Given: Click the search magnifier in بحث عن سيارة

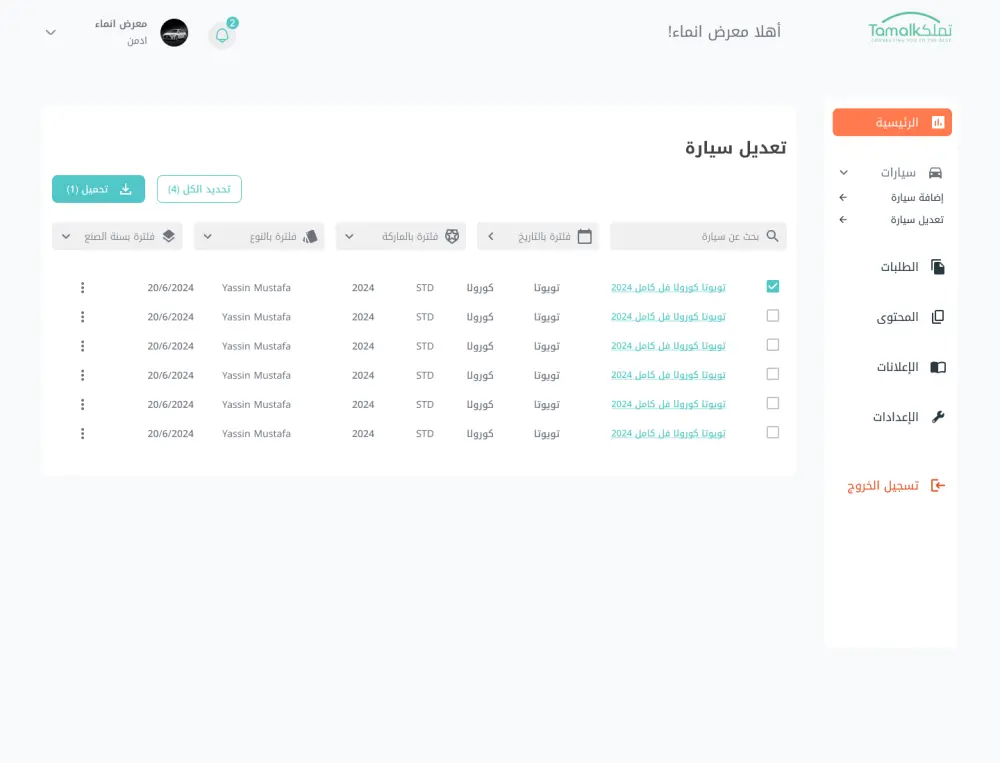Looking at the screenshot, I should (773, 235).
